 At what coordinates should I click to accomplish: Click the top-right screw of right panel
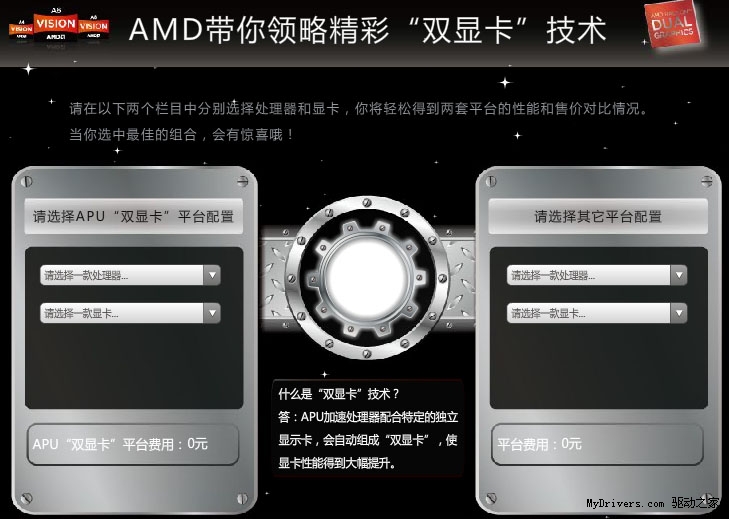[x=707, y=181]
